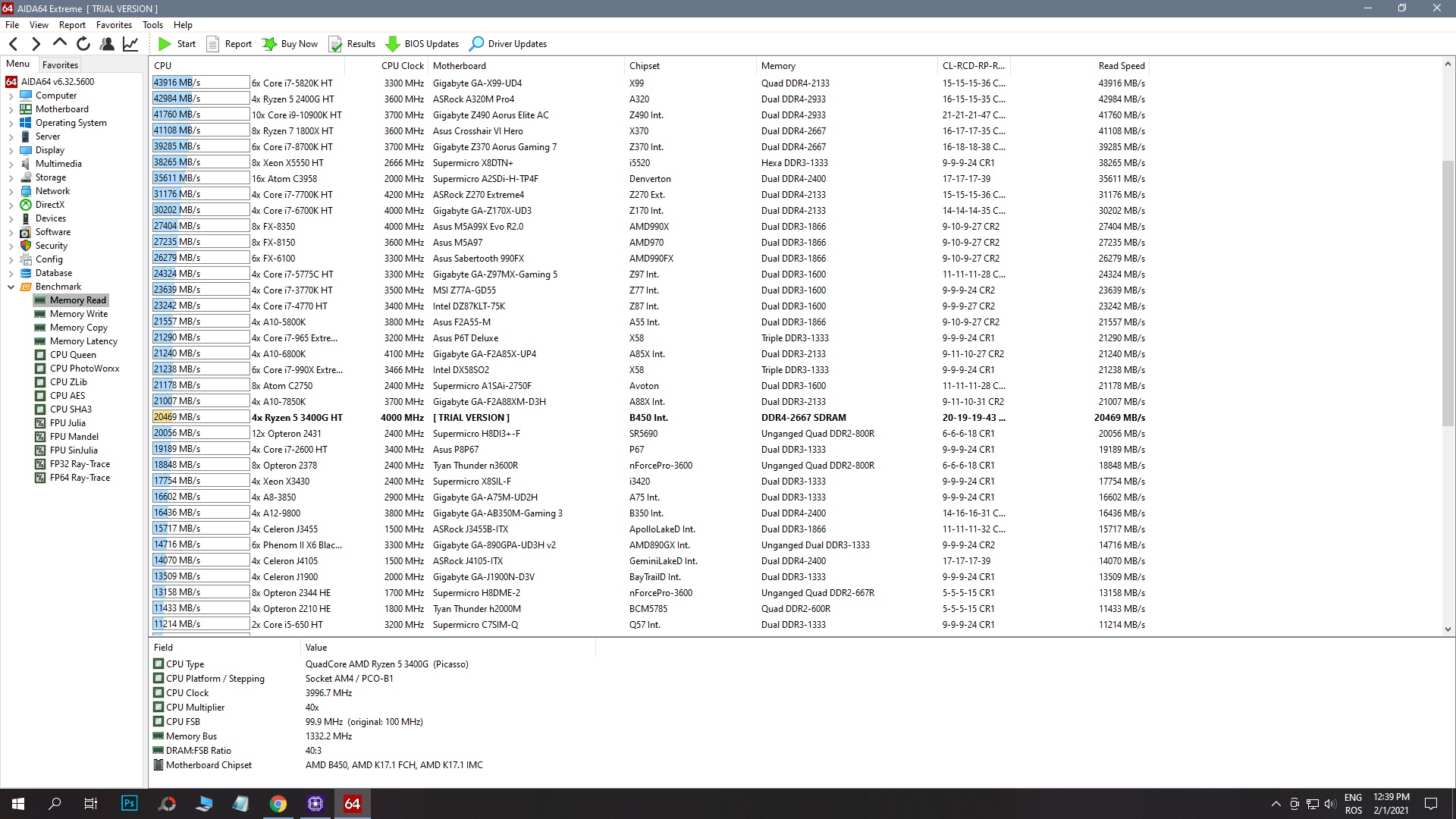
Task: Open the graph chart toolbar icon
Action: 130,44
